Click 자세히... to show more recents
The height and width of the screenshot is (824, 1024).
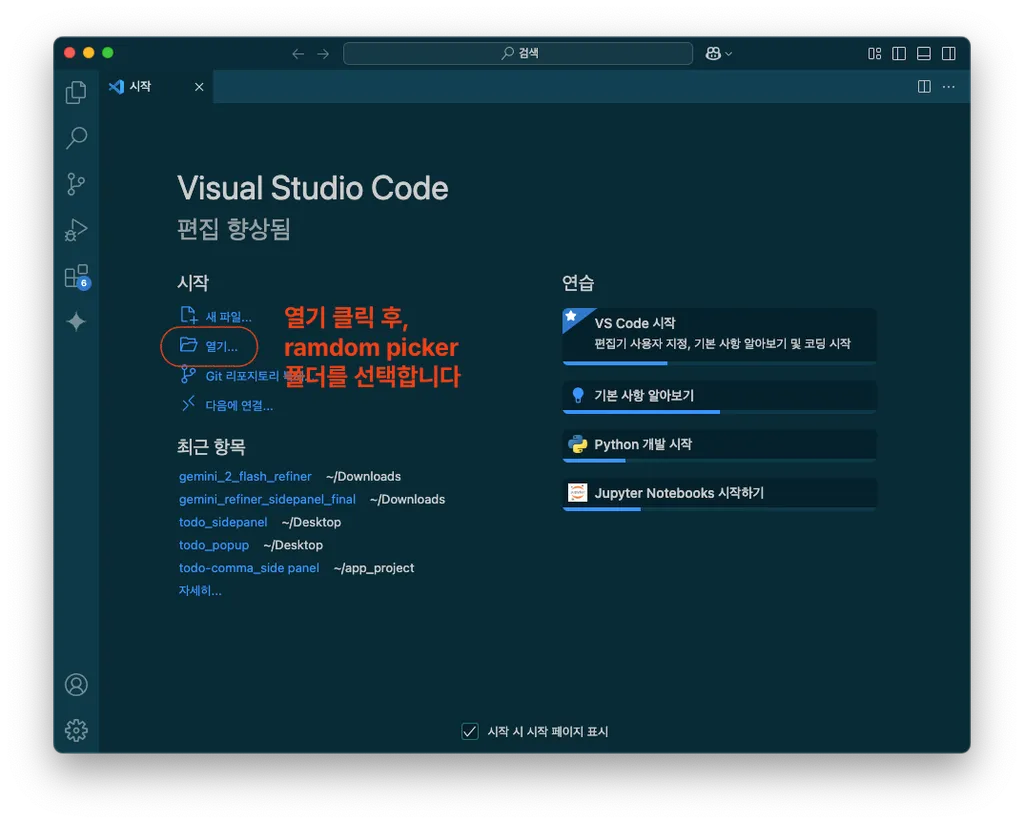200,591
